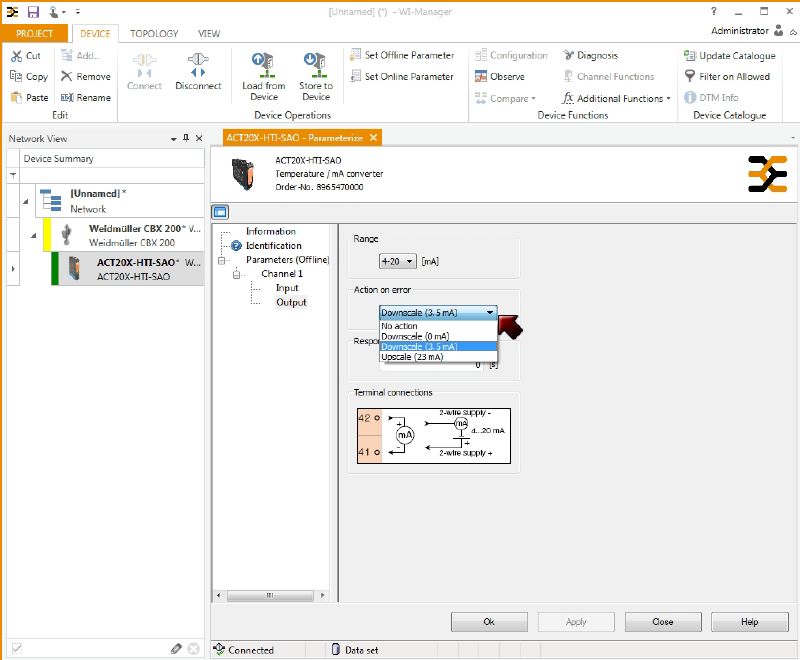Click the Cut scissors icon
Screen dimensions: 800x660
click(16, 56)
